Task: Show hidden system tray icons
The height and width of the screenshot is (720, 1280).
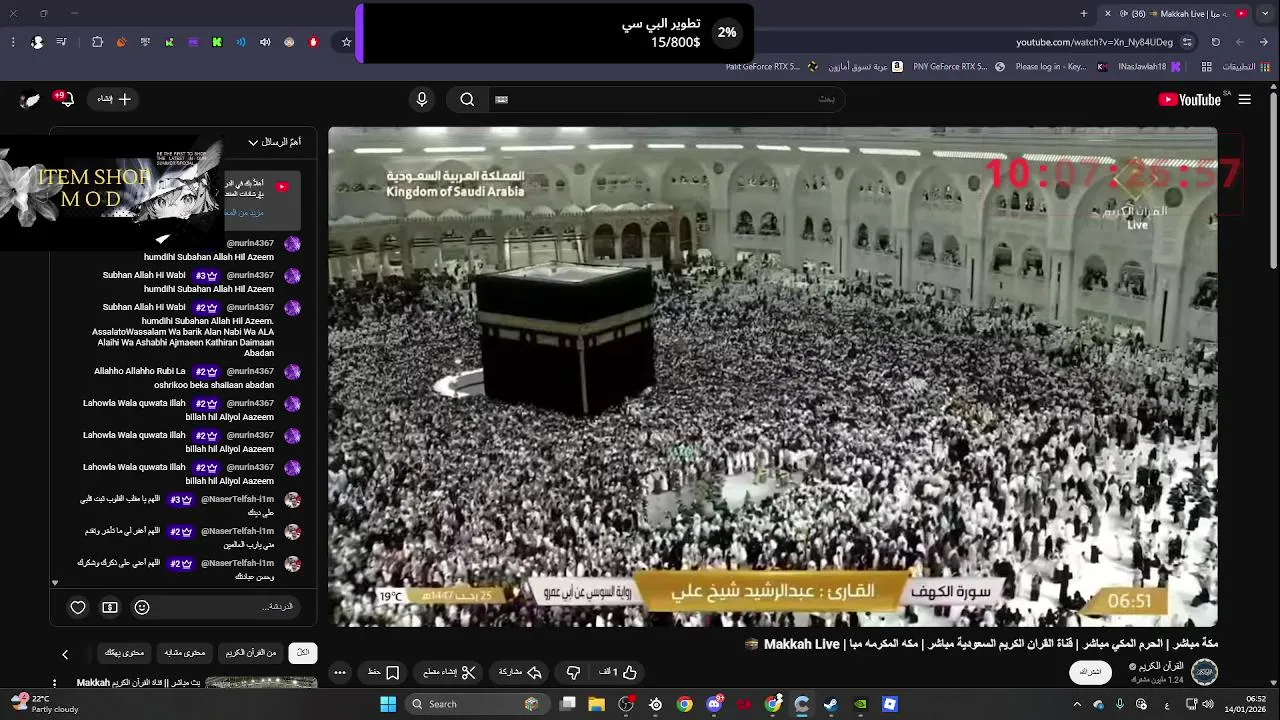Action: point(1077,704)
